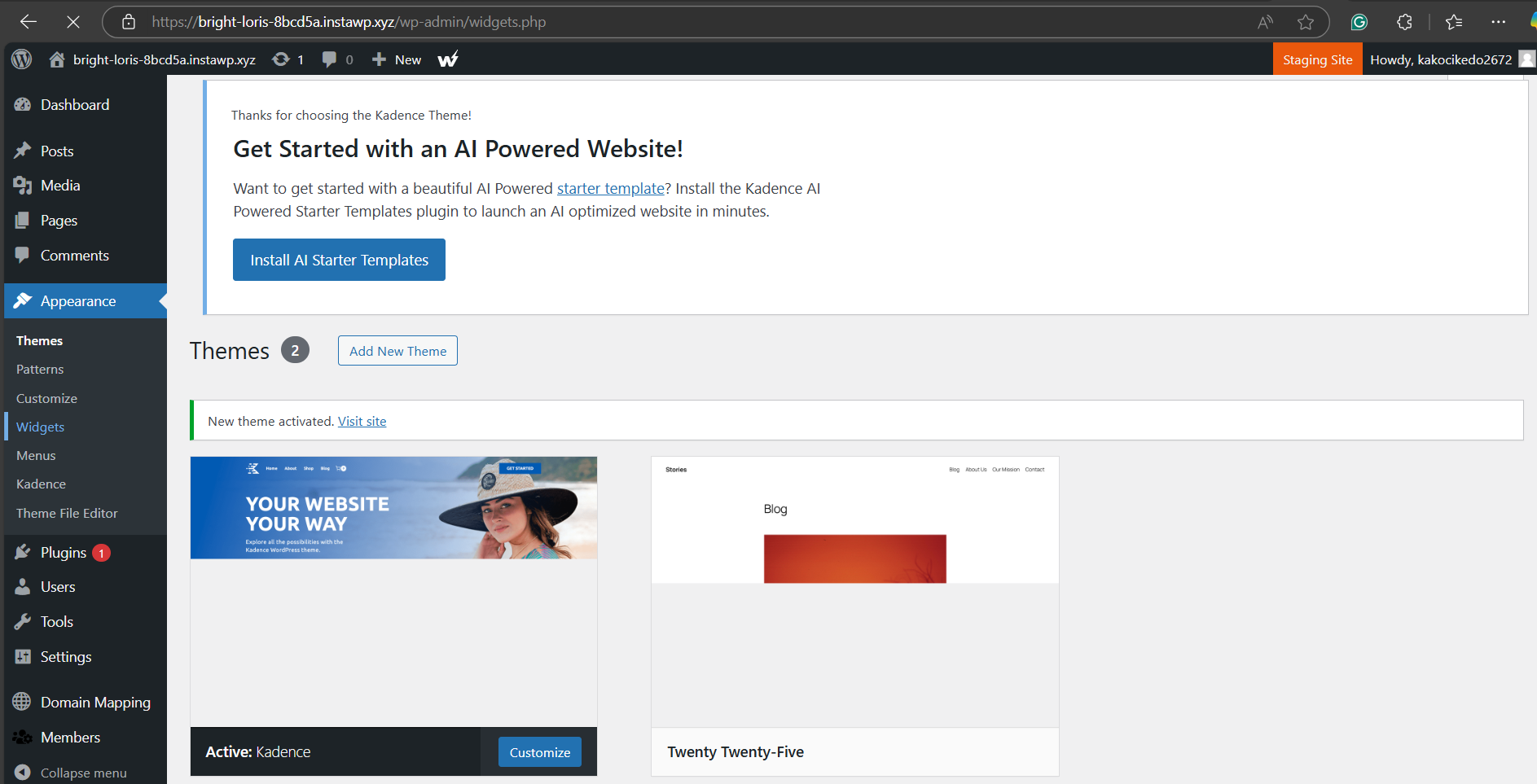Click the Tools wrench icon
This screenshot has height=784, width=1537.
click(23, 622)
